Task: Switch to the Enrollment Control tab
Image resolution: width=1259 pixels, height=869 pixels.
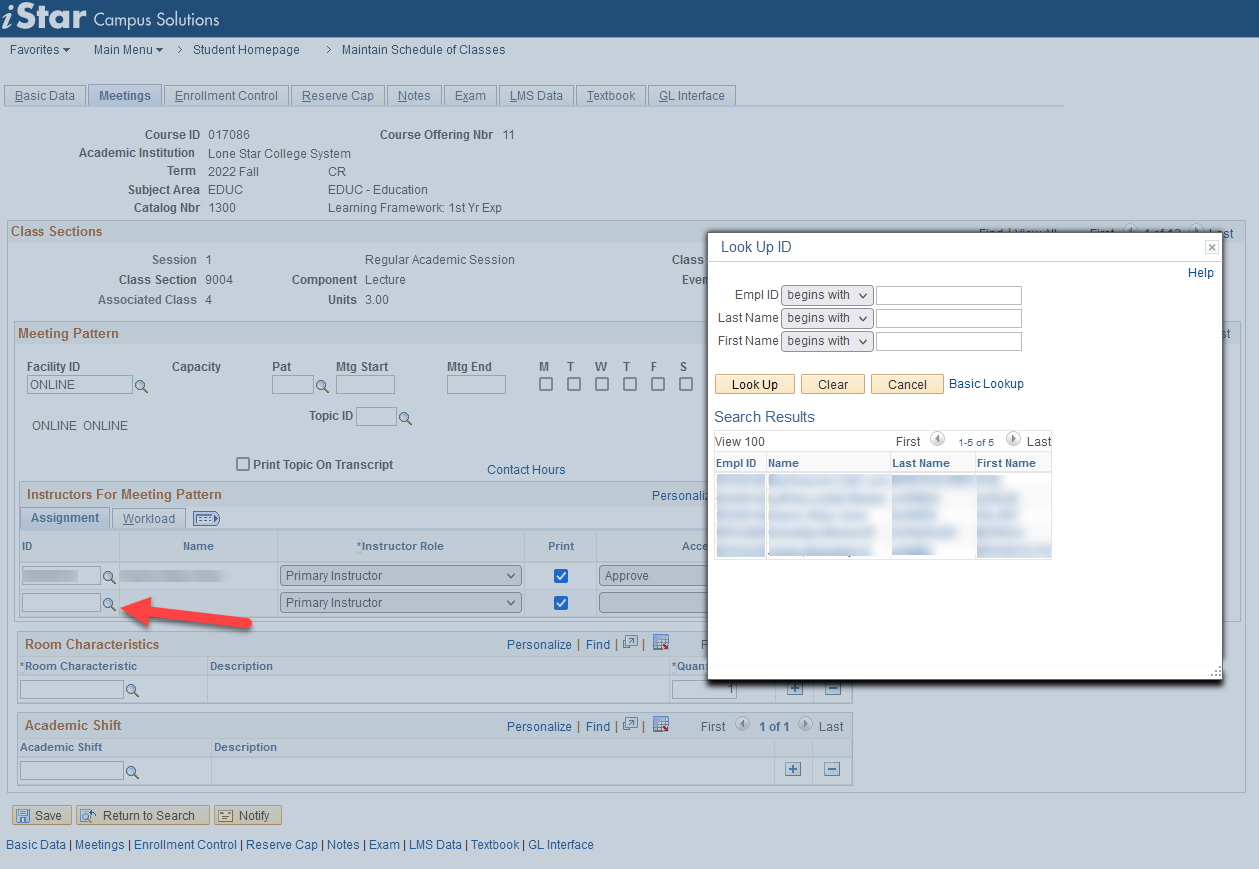Action: click(226, 96)
